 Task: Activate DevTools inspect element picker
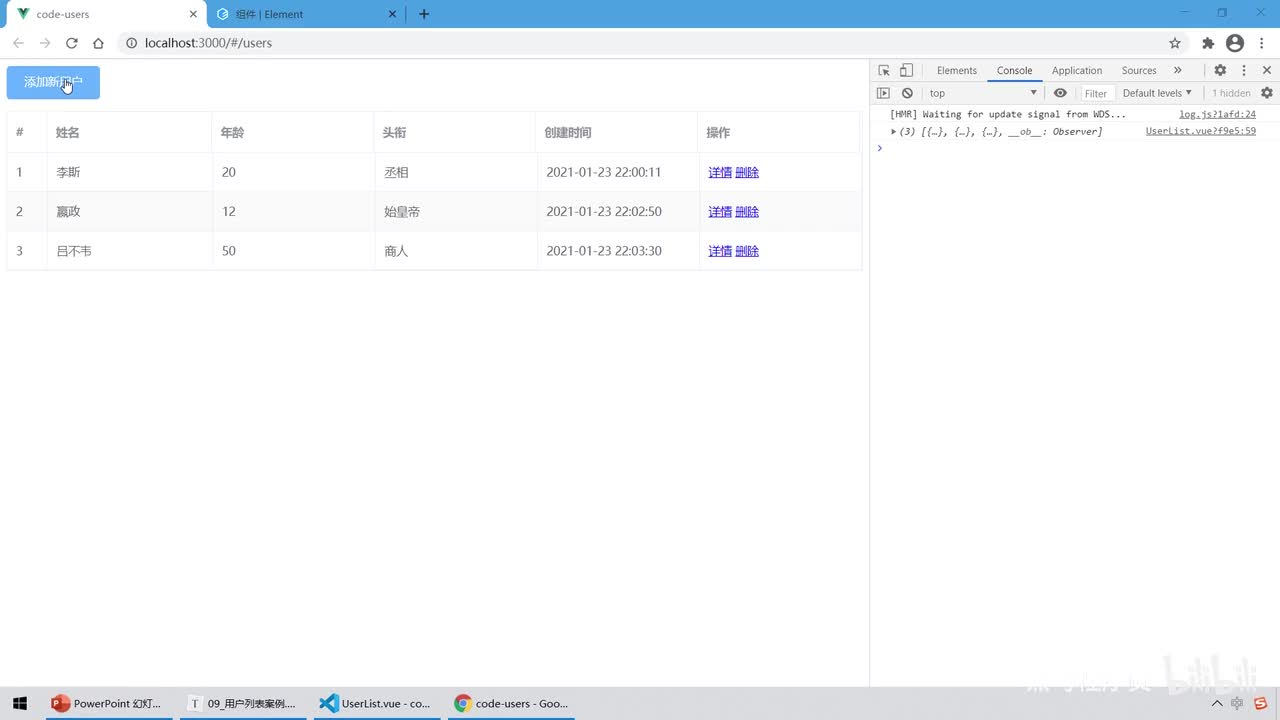884,70
